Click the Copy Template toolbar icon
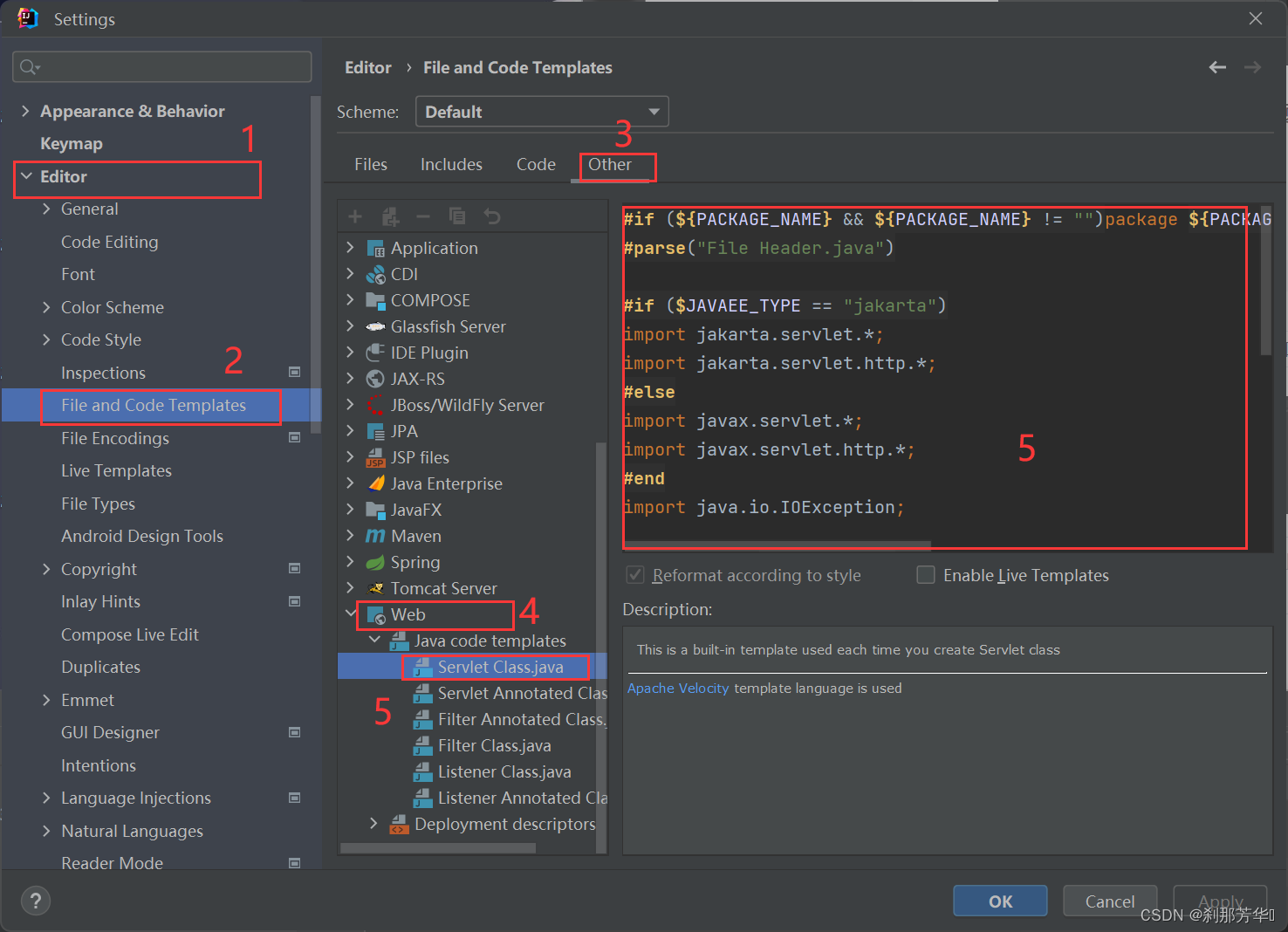 click(457, 216)
